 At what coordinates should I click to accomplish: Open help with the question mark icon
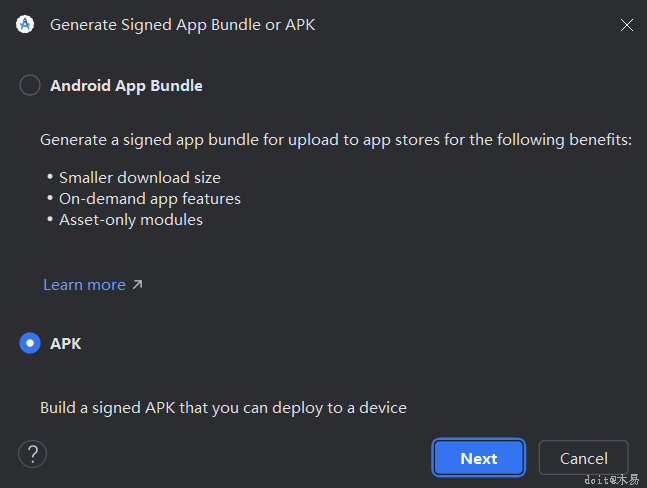tap(32, 454)
